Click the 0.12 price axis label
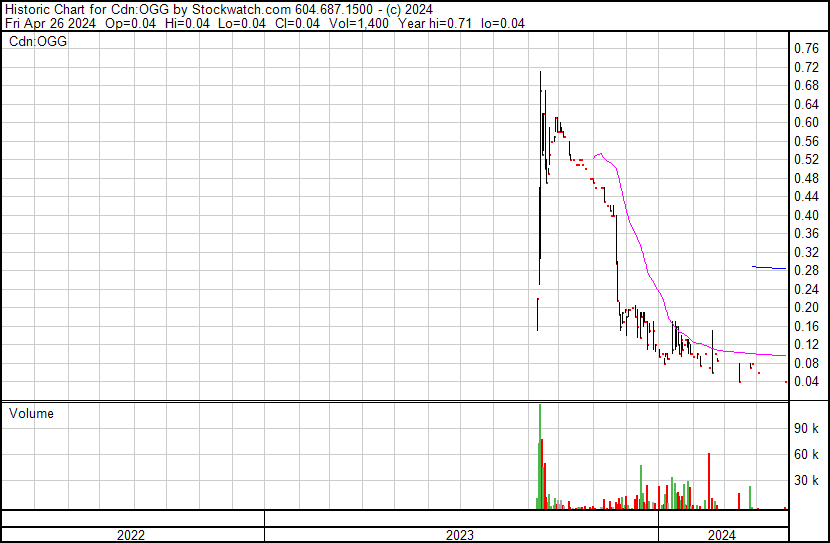This screenshot has height=543, width=830. tap(806, 345)
